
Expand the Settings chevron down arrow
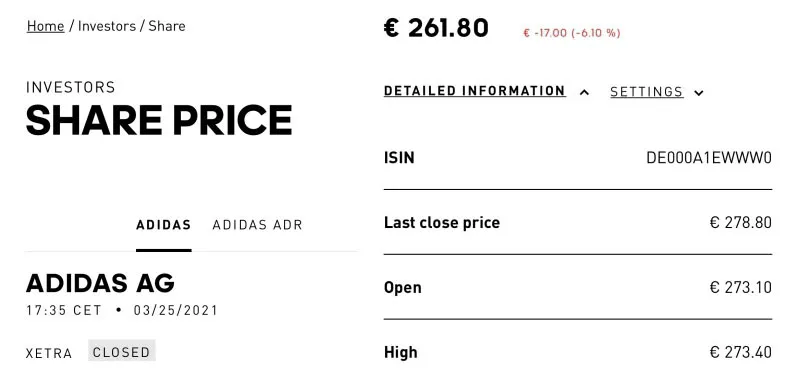pos(699,93)
